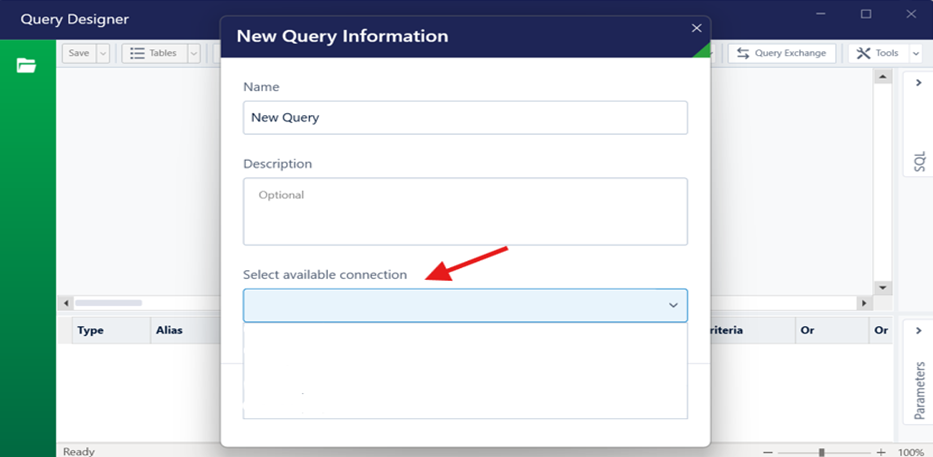Expand the SQL side panel chevron

[x=918, y=83]
